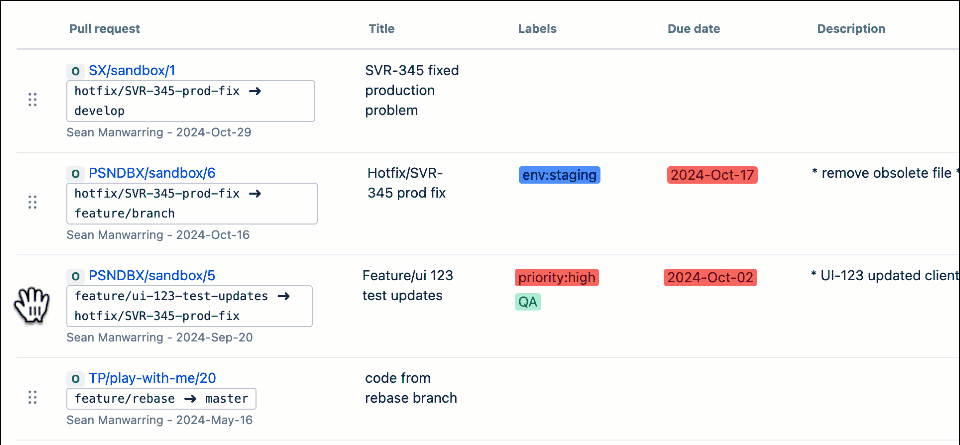Grab the drag handle for SX/sandbox/1 row
The width and height of the screenshot is (960, 445).
click(x=32, y=100)
